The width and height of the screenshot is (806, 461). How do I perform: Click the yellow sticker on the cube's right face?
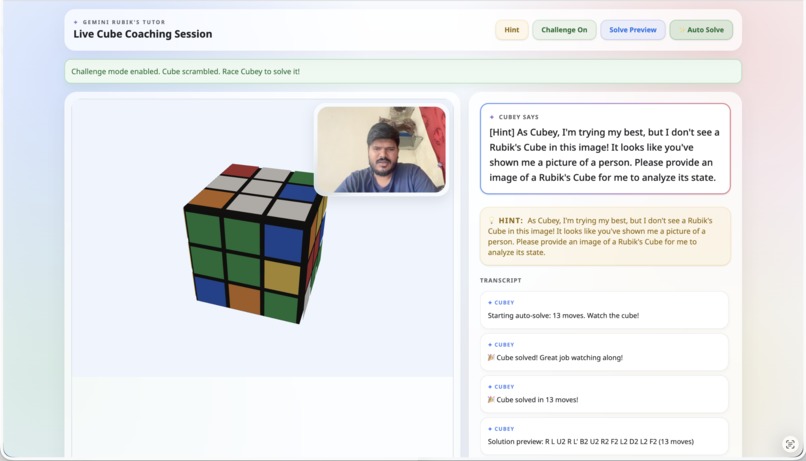point(282,277)
